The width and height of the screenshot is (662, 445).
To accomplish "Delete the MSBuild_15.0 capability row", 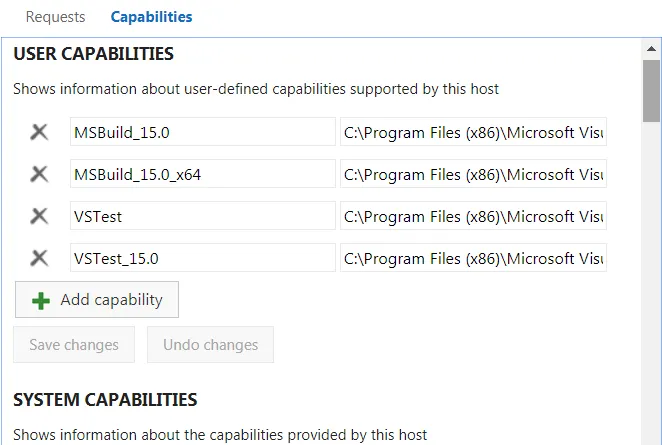I will tap(39, 132).
